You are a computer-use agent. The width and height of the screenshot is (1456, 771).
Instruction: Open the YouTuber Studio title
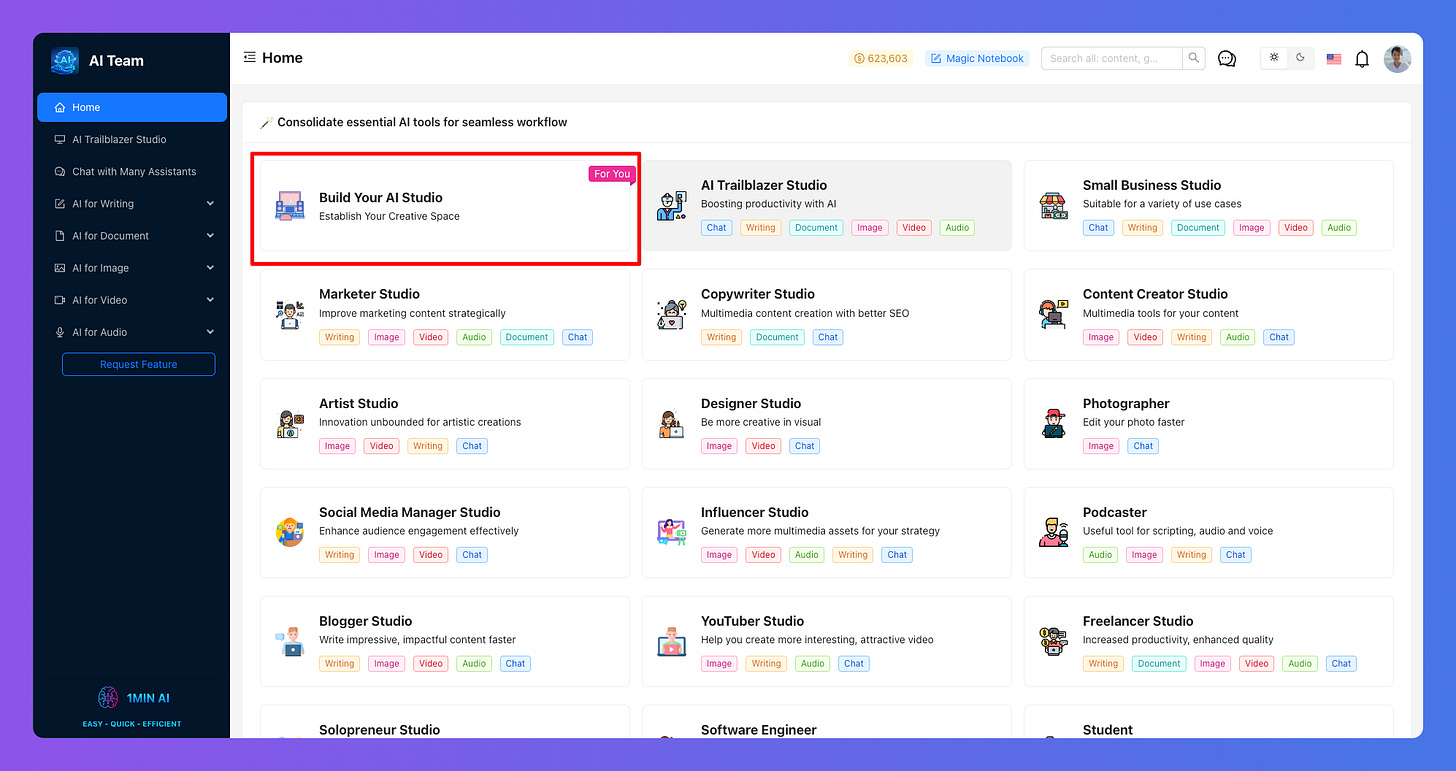[752, 621]
